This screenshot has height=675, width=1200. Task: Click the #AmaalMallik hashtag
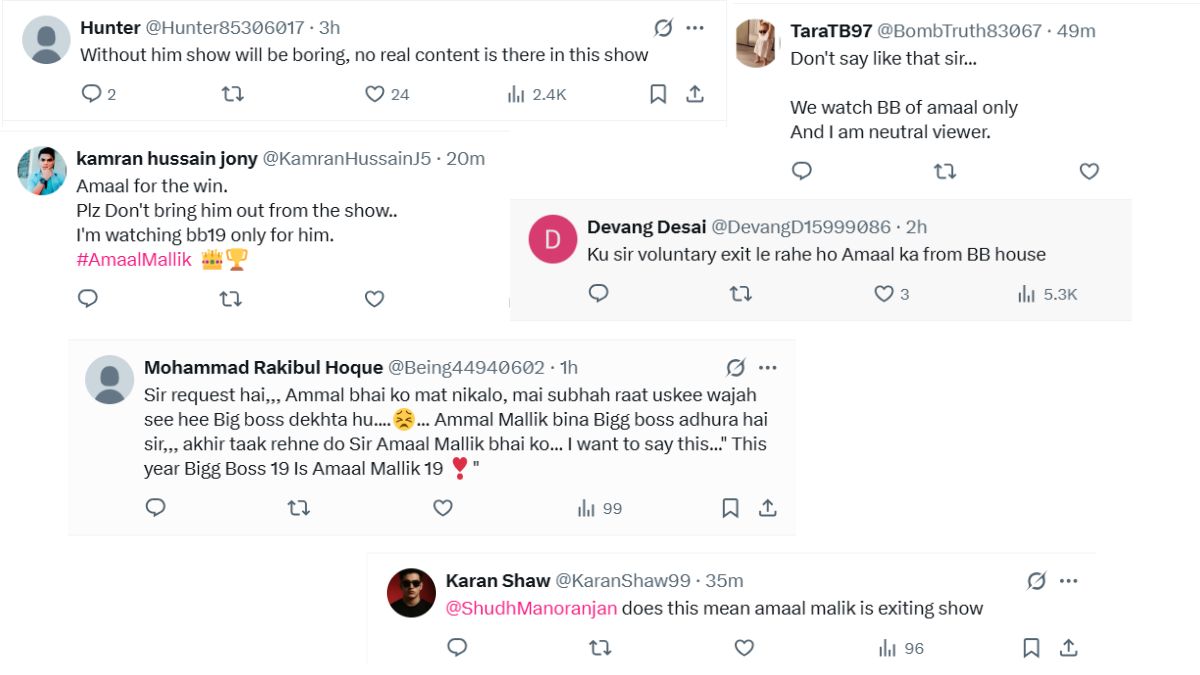133,260
